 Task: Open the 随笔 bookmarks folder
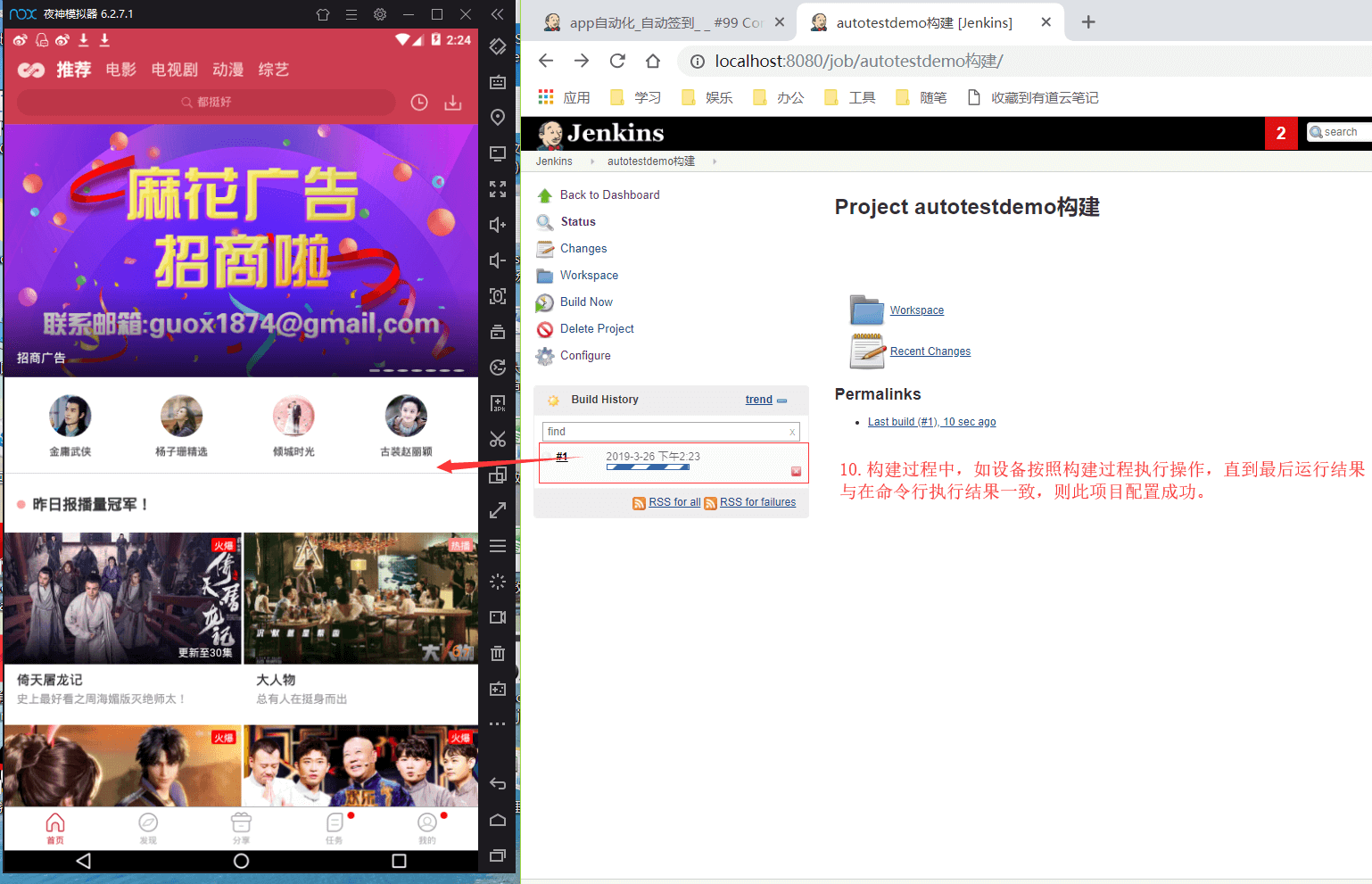click(922, 97)
